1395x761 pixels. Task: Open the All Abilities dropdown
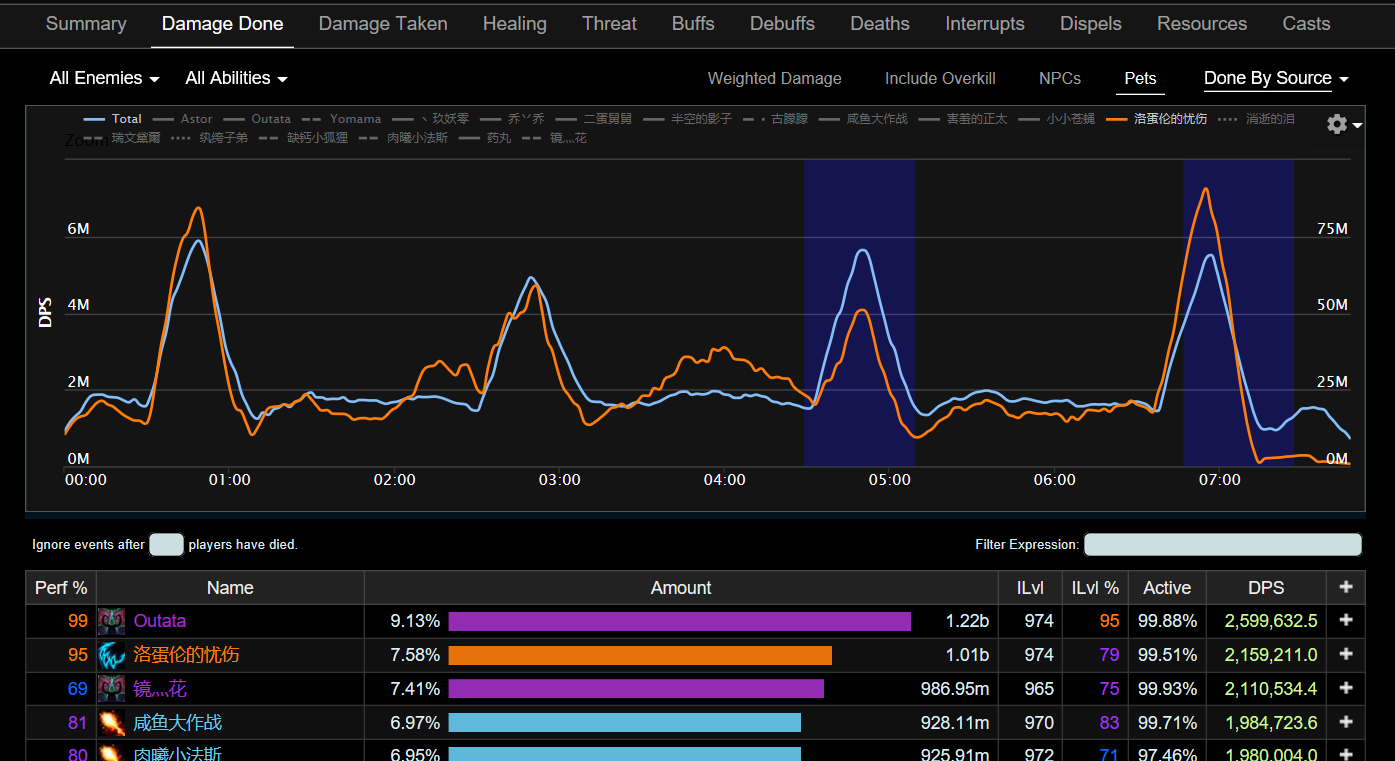tap(236, 78)
